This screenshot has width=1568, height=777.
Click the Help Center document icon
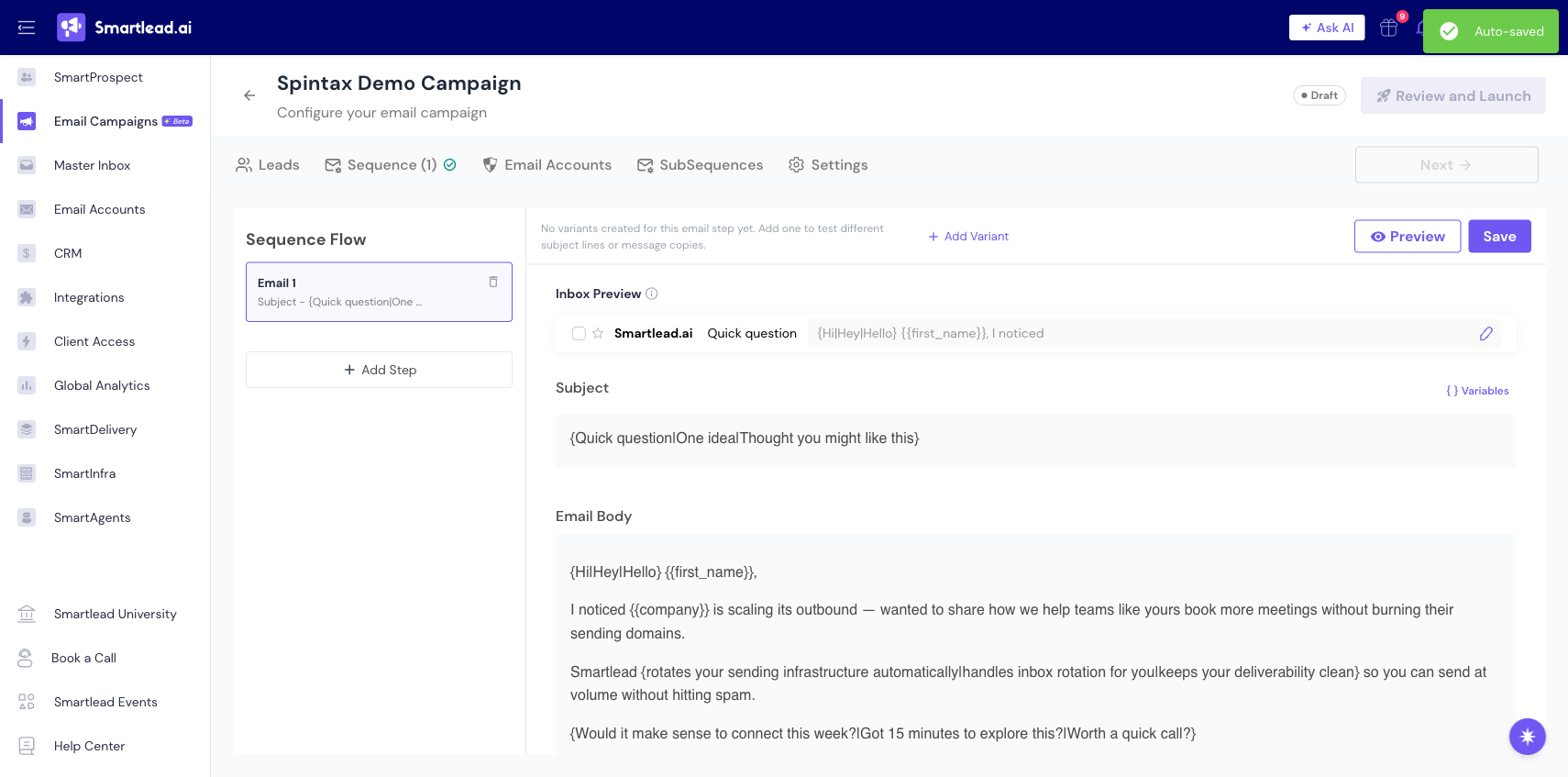coord(27,746)
